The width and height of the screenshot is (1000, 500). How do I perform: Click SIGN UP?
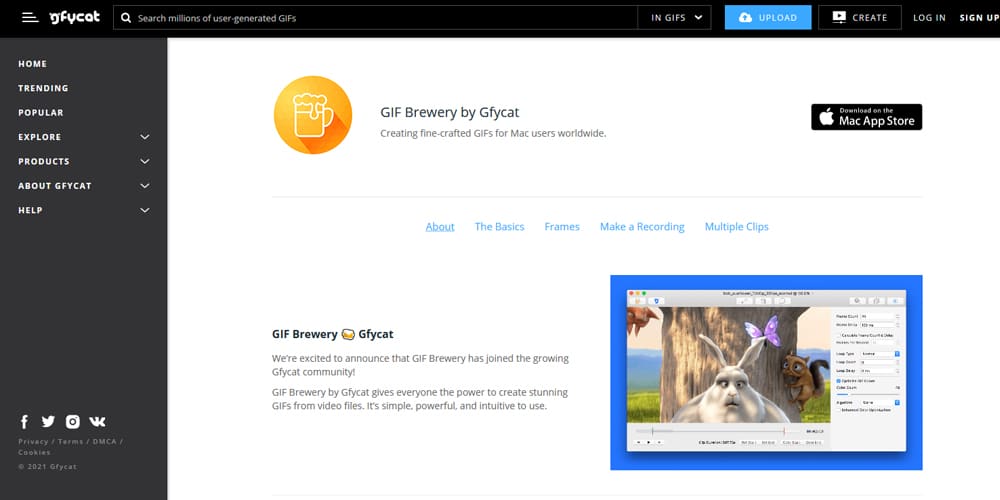click(979, 18)
